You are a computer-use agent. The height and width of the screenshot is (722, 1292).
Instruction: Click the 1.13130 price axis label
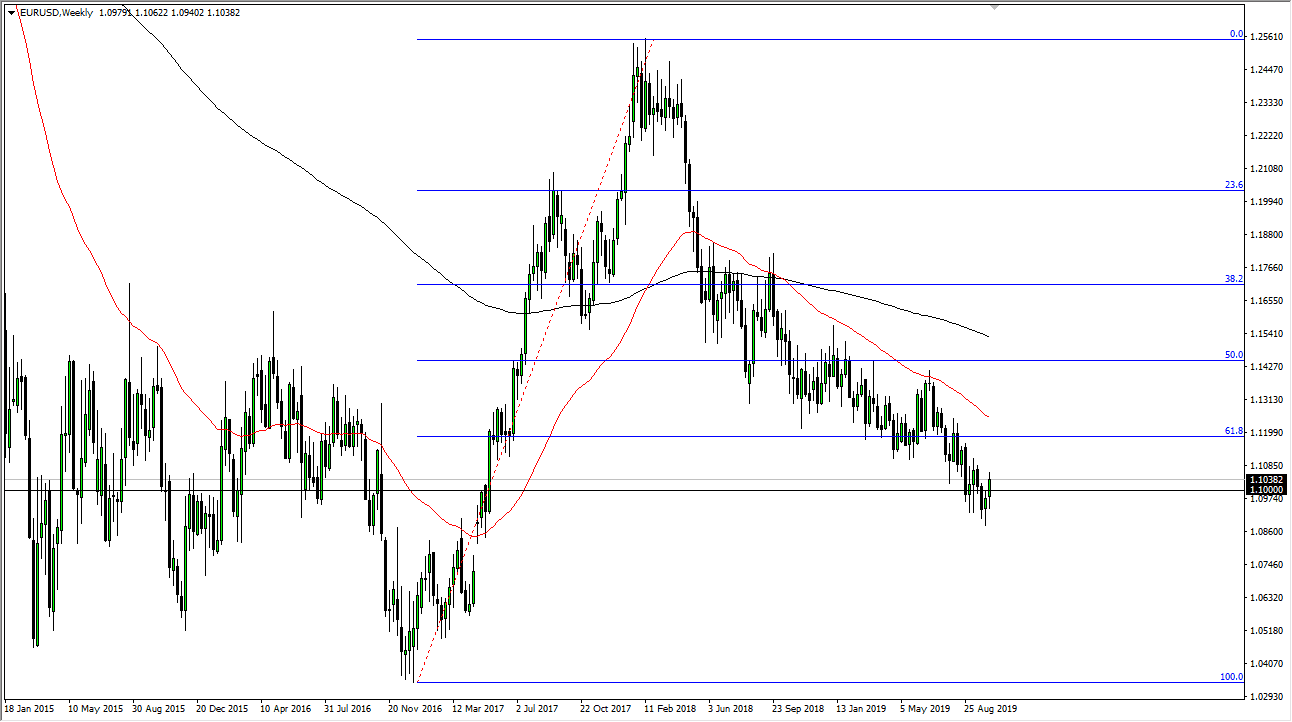(x=1267, y=400)
